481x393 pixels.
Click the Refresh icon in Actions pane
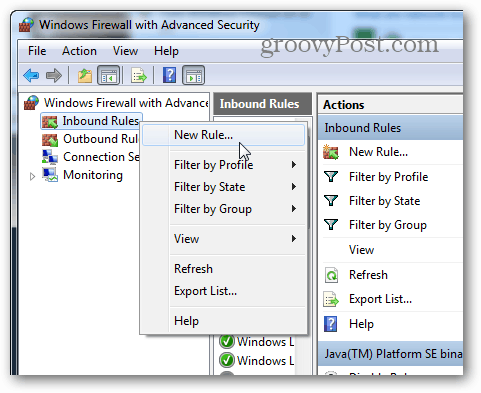coord(331,275)
